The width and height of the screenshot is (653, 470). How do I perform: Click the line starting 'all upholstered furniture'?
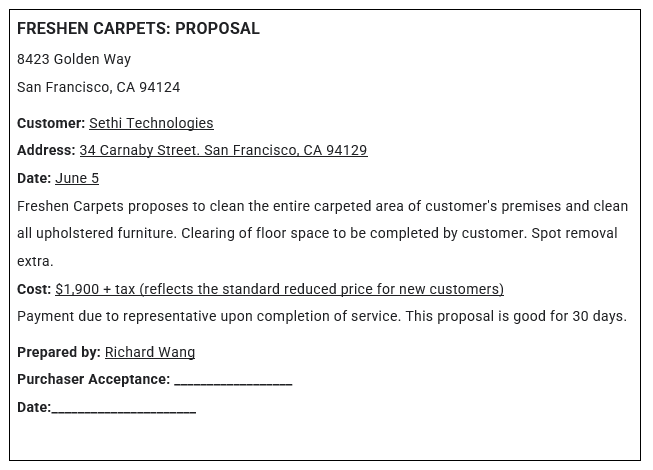pyautogui.click(x=317, y=233)
